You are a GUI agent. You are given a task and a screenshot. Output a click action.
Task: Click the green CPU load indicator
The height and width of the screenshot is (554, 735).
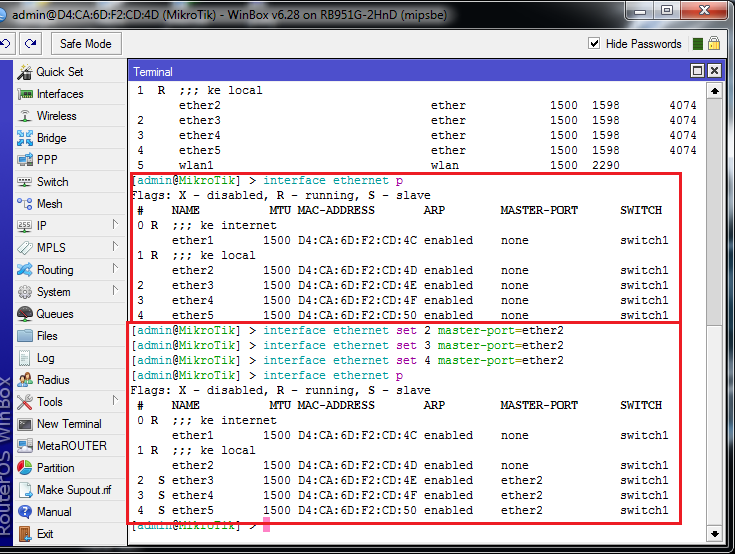[x=698, y=44]
